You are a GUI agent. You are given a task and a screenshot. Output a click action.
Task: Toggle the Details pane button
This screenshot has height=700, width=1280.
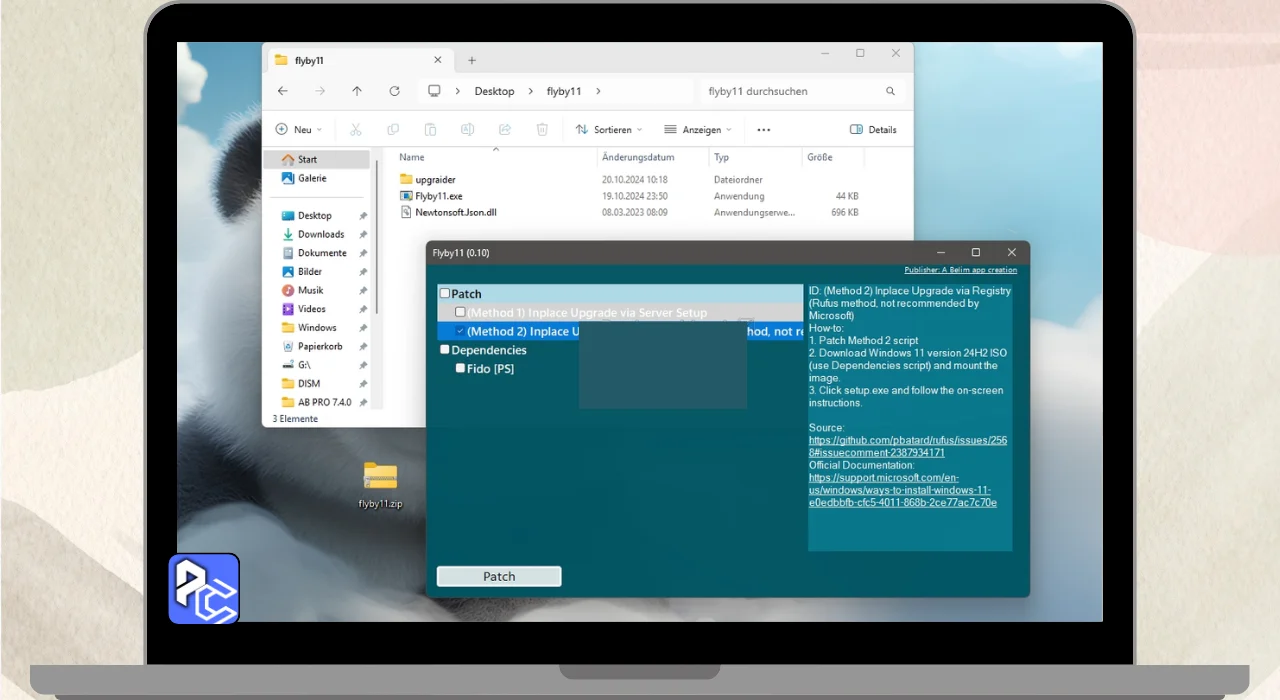[873, 130]
